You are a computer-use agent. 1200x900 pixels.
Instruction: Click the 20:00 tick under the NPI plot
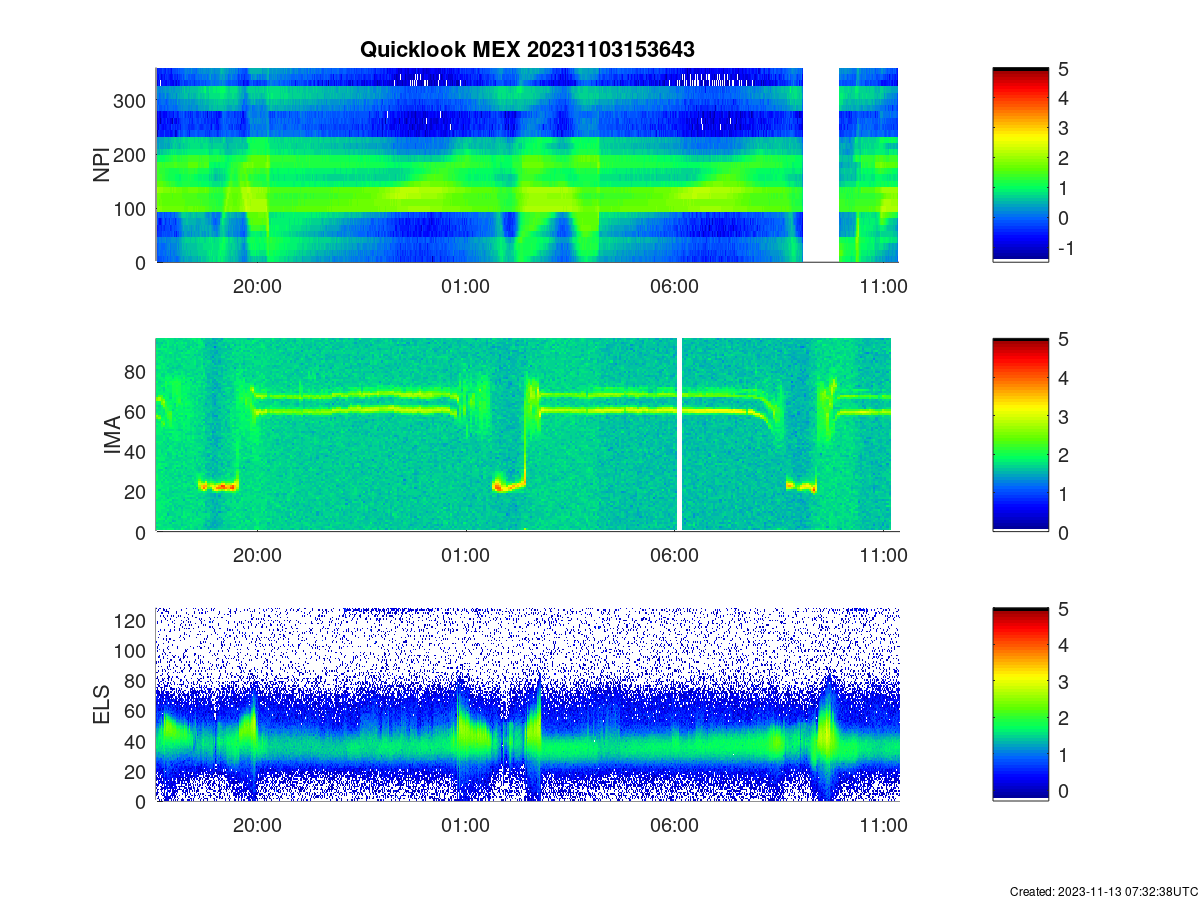click(257, 286)
